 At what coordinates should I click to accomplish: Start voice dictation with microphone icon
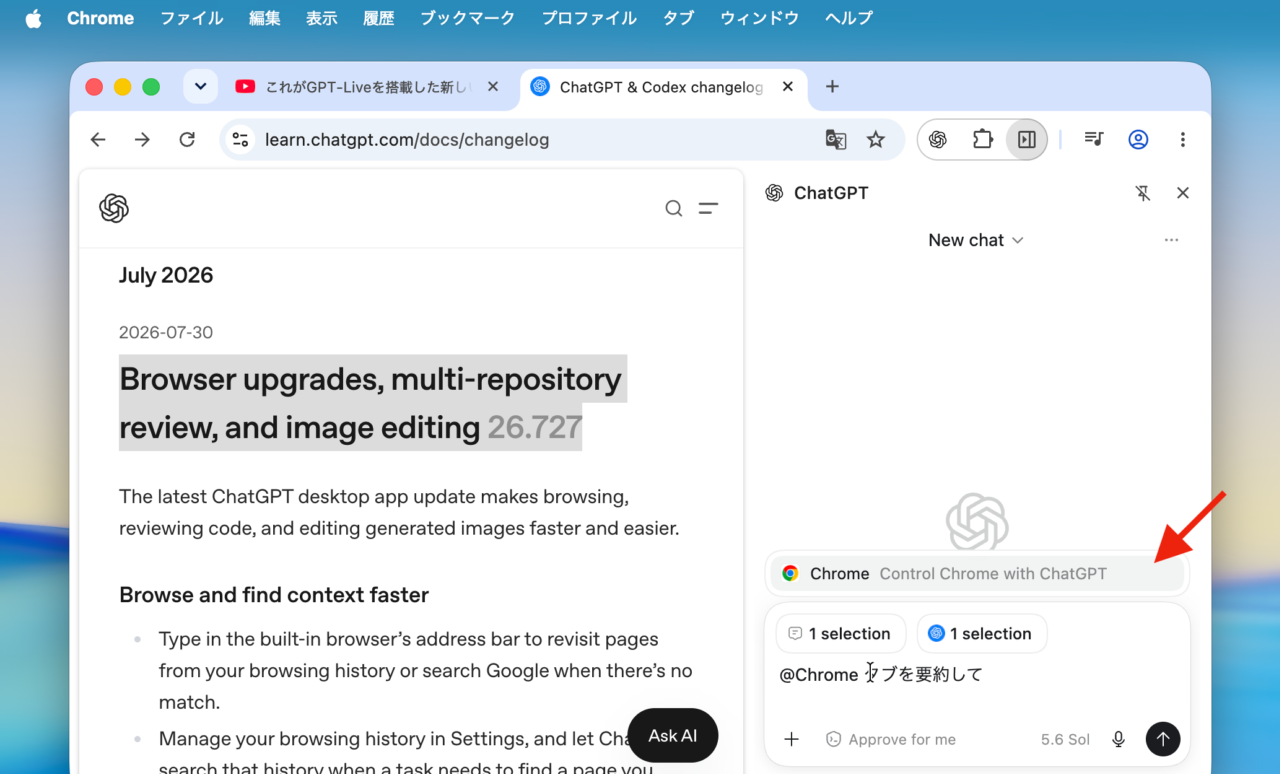[x=1119, y=739]
